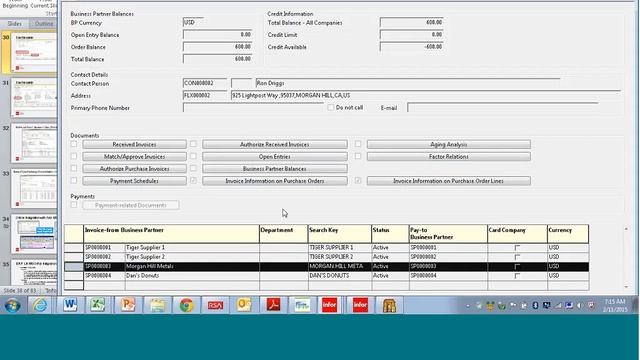Select slide 31 thumbnail

pos(33,98)
